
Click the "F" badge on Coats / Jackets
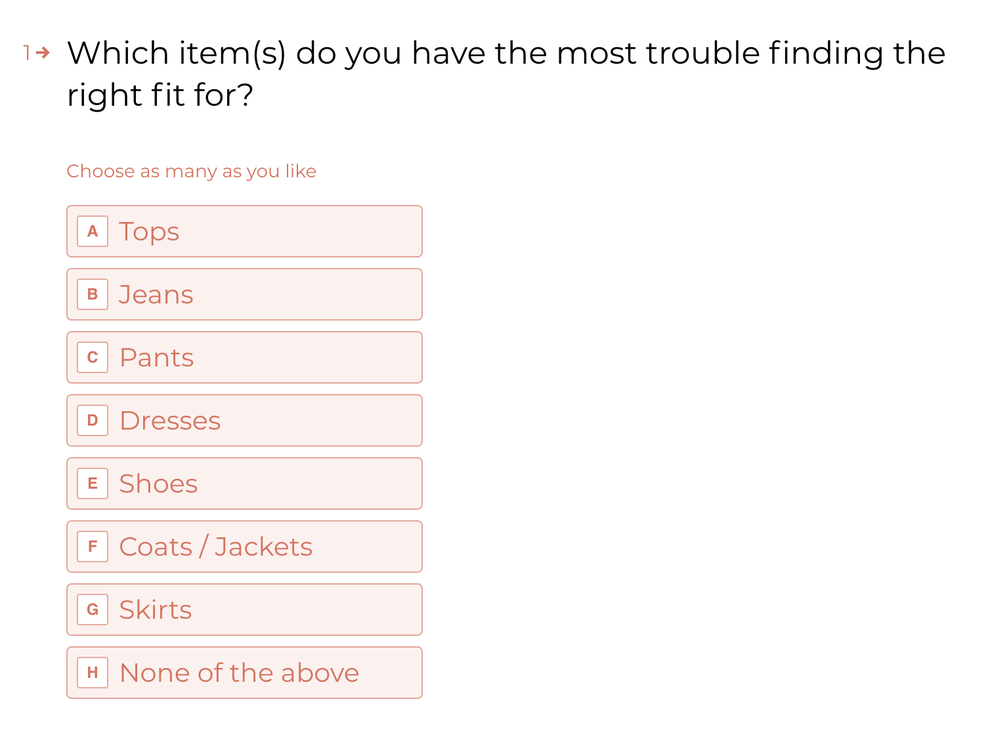click(x=92, y=546)
